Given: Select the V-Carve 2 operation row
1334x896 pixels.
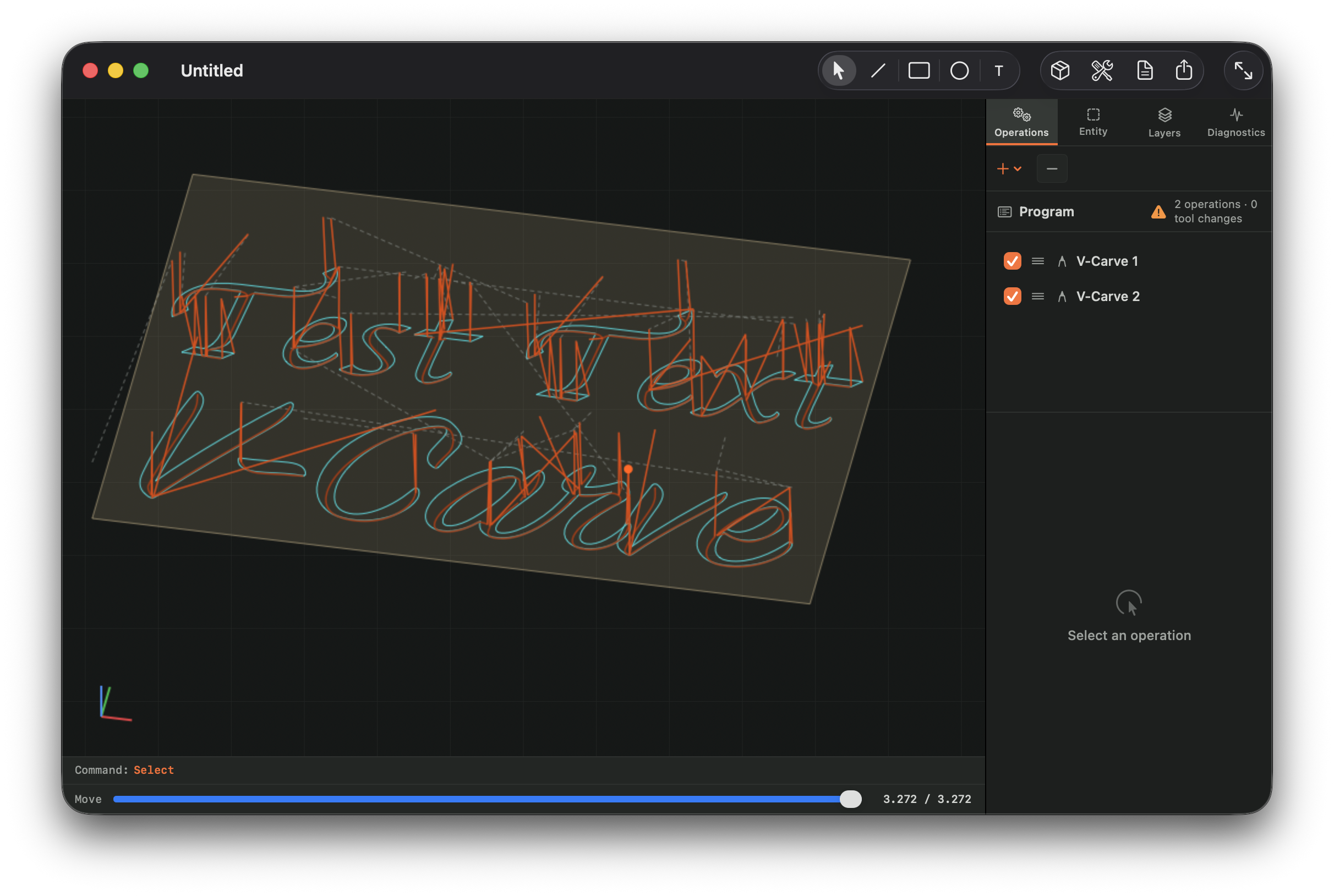Looking at the screenshot, I should (x=1128, y=296).
